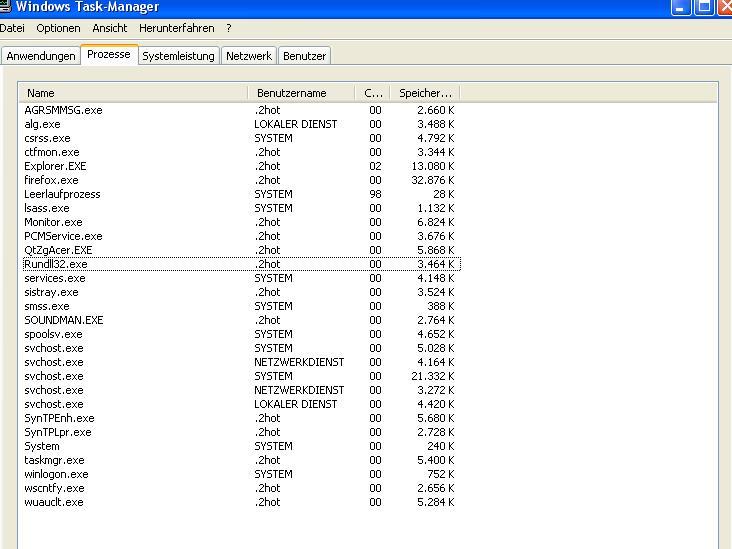This screenshot has height=549, width=732.
Task: Select the wscntfy.exe process
Action: [242, 488]
